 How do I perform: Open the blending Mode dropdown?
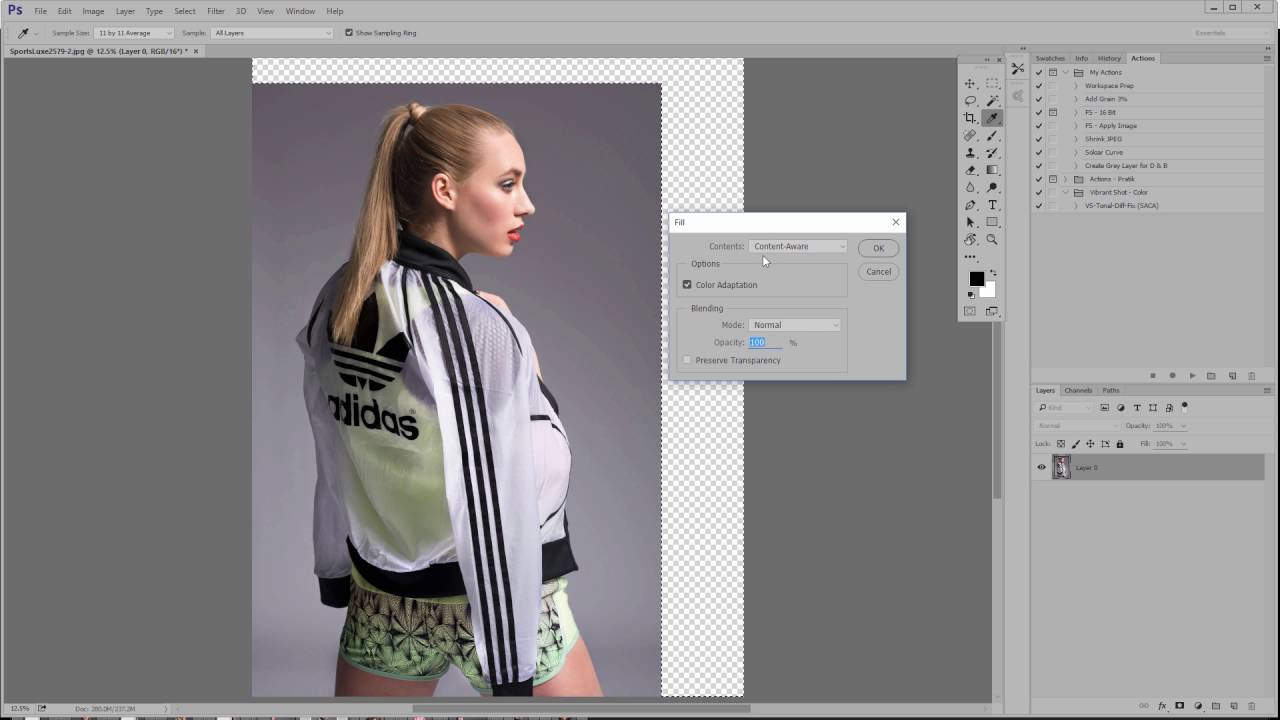pos(795,325)
